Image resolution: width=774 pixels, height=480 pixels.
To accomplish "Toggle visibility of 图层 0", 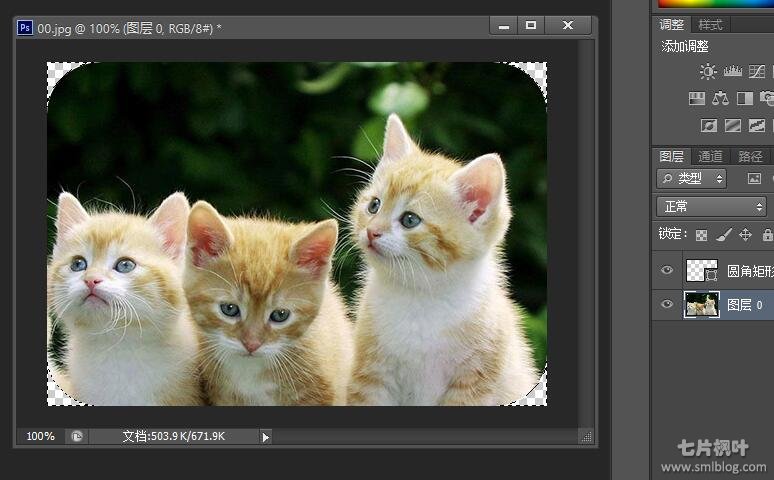I will pyautogui.click(x=667, y=305).
